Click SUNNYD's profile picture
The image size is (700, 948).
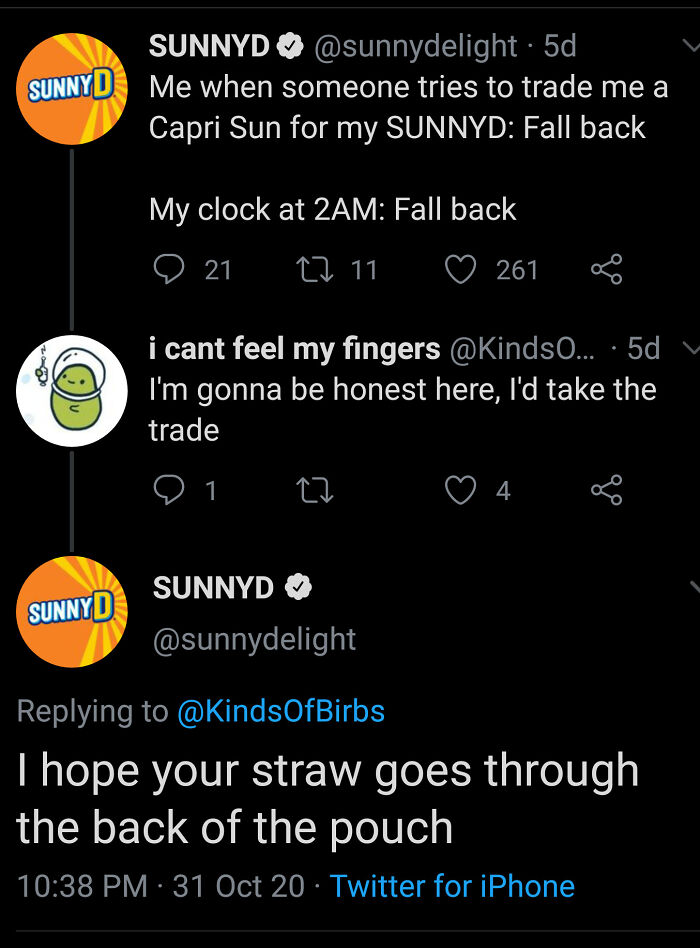pos(72,88)
